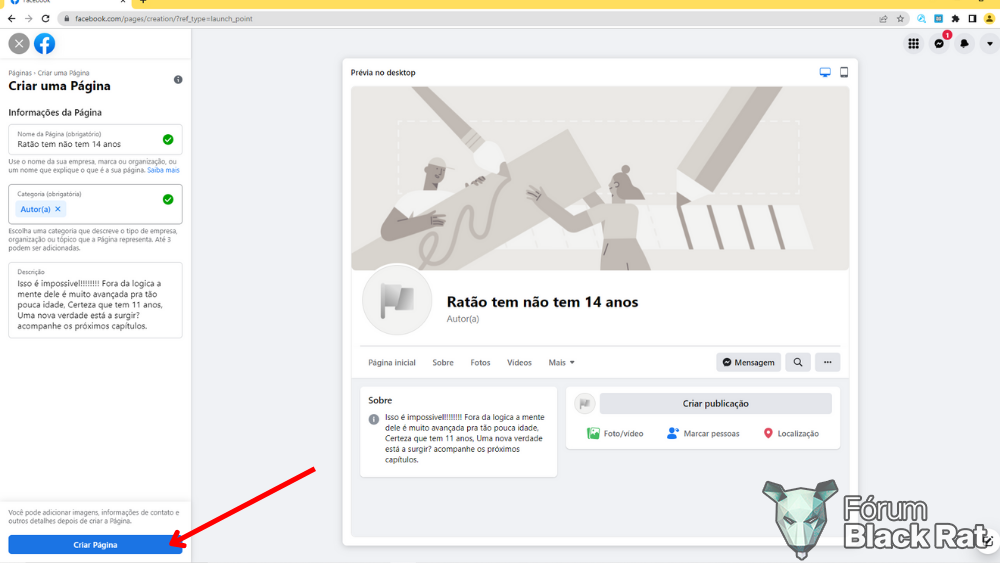Click the address bar URL

[x=164, y=18]
